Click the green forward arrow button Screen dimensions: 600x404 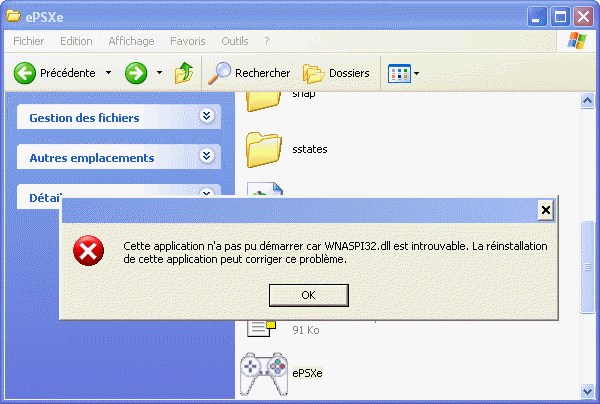136,73
